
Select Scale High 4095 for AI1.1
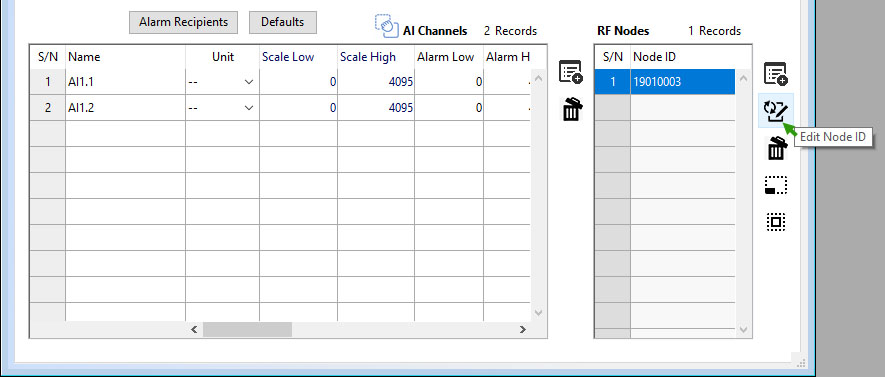click(x=376, y=82)
